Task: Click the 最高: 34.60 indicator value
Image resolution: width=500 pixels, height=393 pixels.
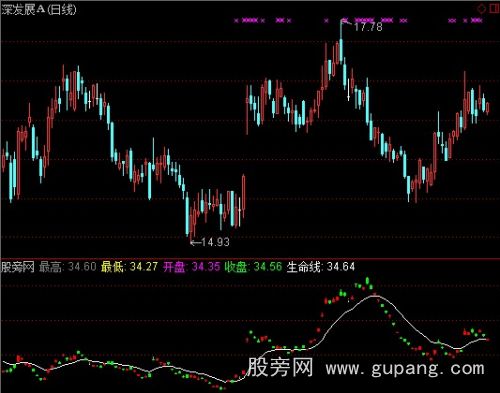Action: 68,267
